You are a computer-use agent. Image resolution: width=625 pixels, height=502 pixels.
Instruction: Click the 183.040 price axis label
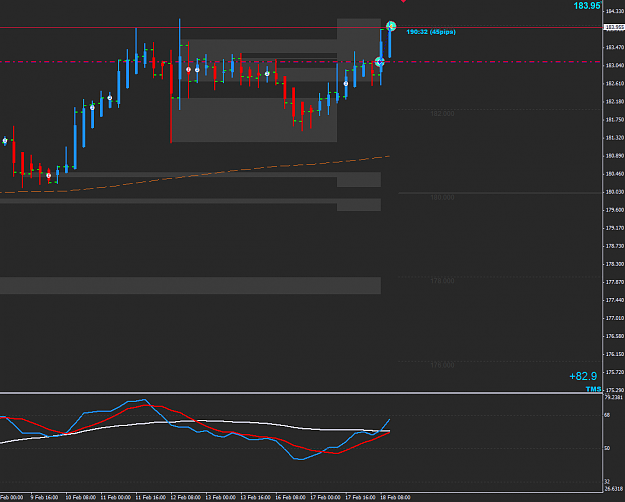[x=615, y=65]
